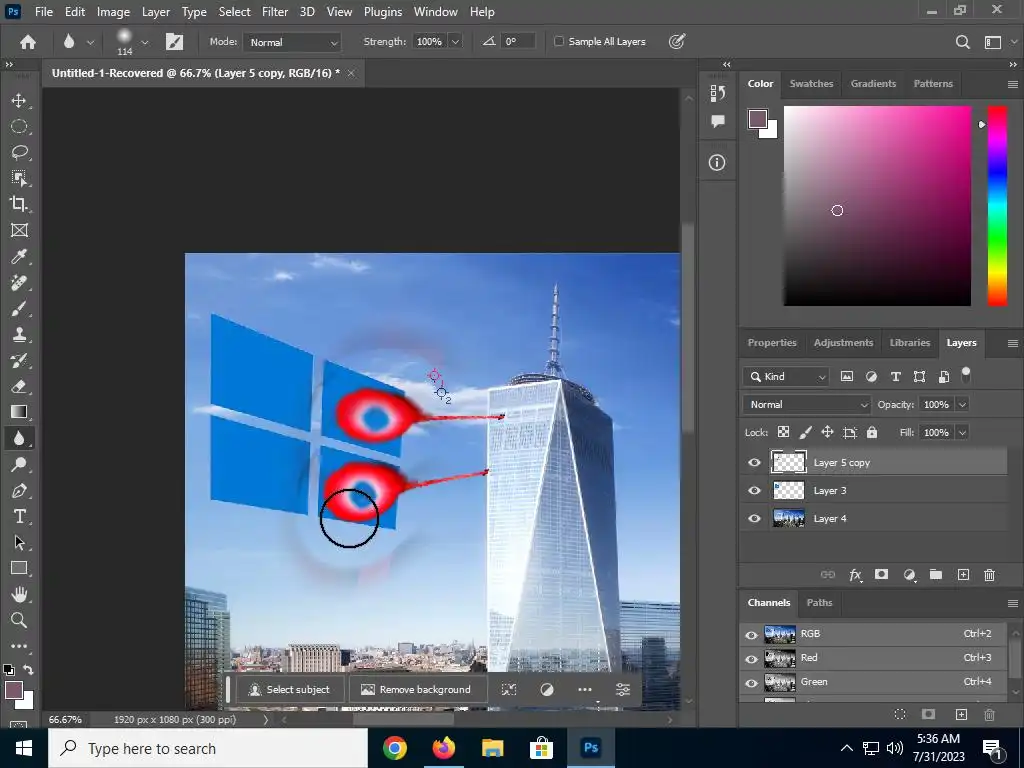Select the Elliptical Marquee tool
The width and height of the screenshot is (1024, 768).
point(19,126)
